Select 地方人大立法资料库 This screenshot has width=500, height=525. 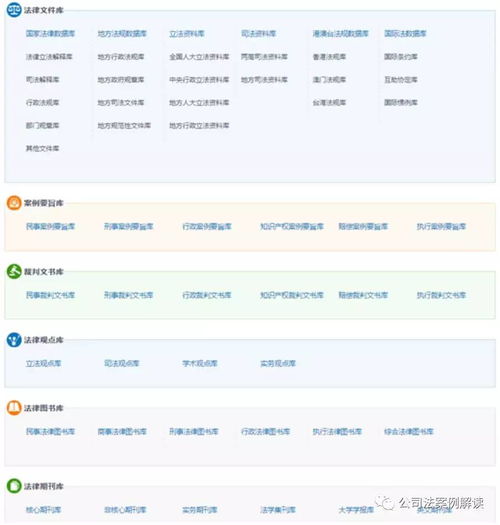point(199,102)
